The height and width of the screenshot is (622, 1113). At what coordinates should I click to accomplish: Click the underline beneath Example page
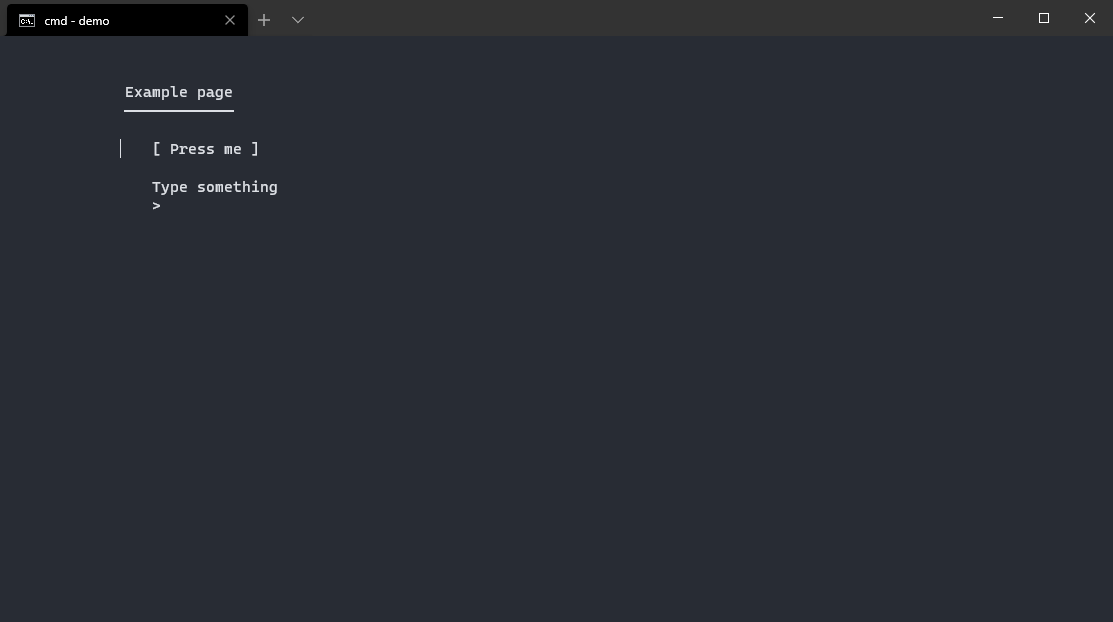178,110
